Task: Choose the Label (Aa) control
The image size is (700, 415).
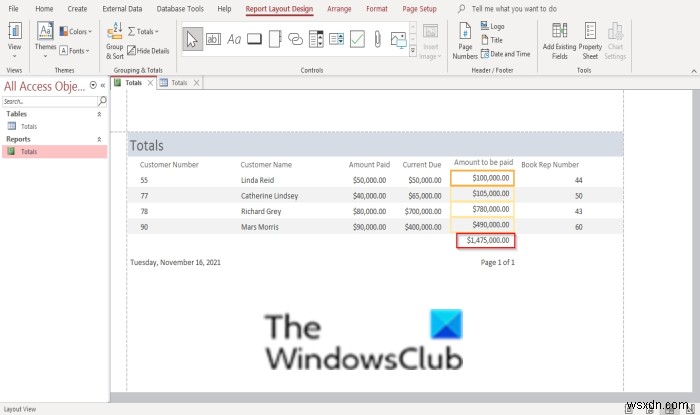Action: pyautogui.click(x=234, y=39)
